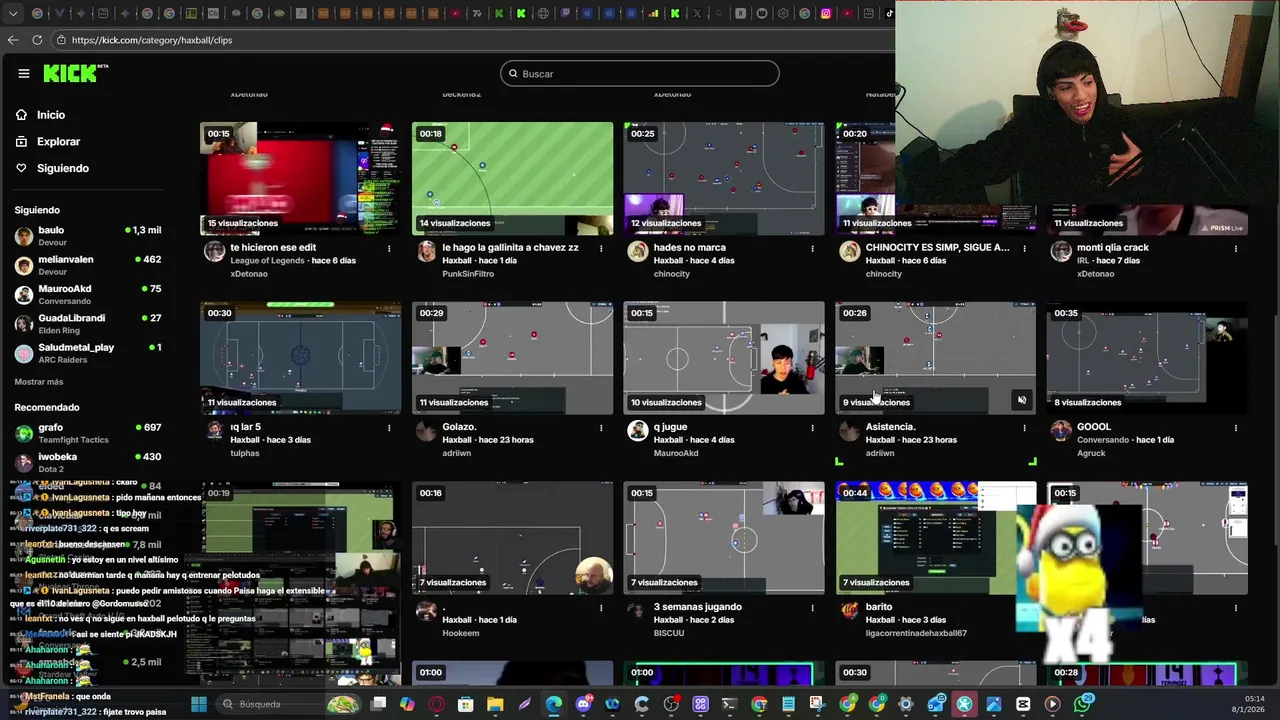Open grafo recommended channel
This screenshot has width=1280, height=720.
click(88, 433)
